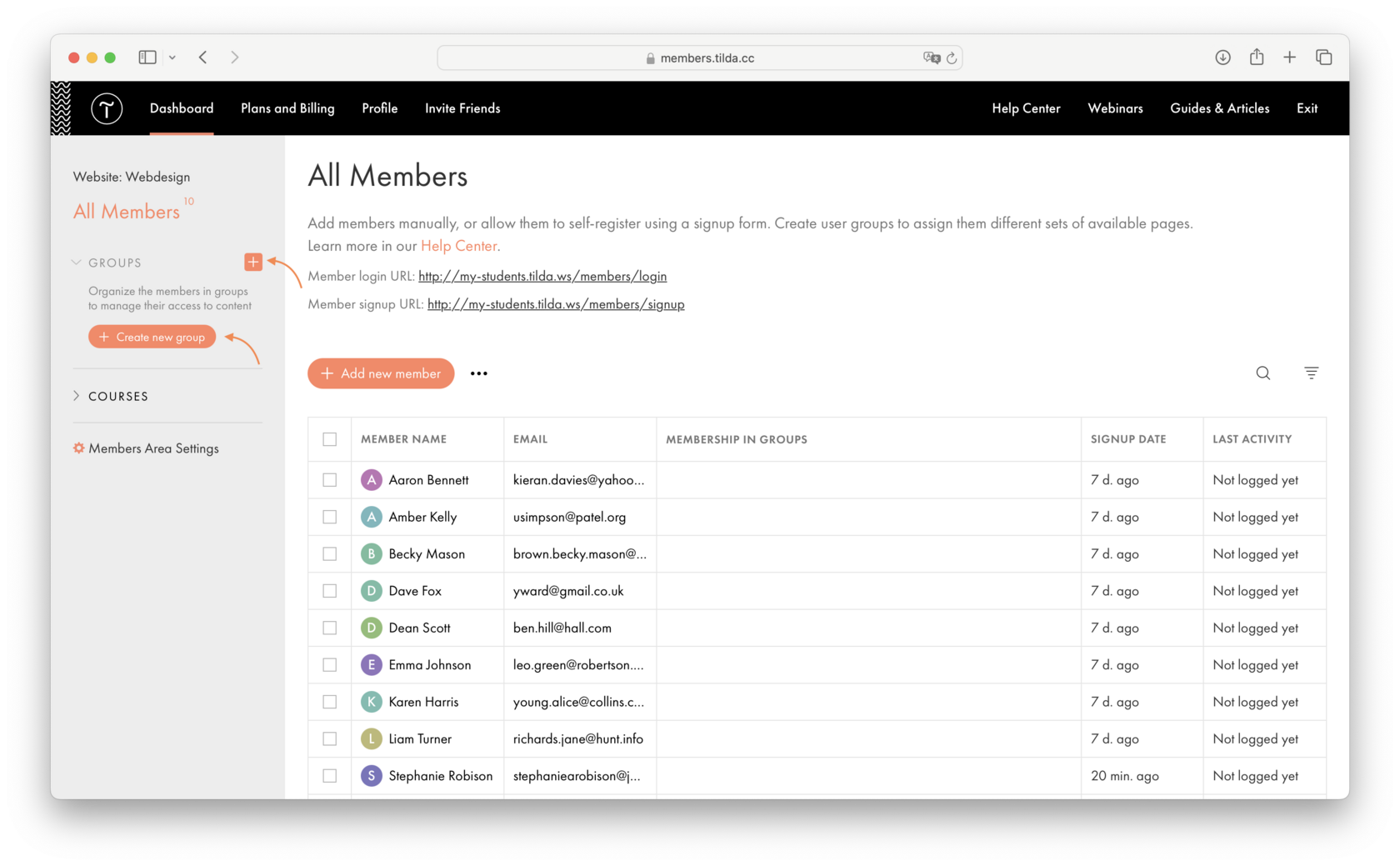Click the Safari share icon
Viewport: 1400px width, 866px height.
1256,57
